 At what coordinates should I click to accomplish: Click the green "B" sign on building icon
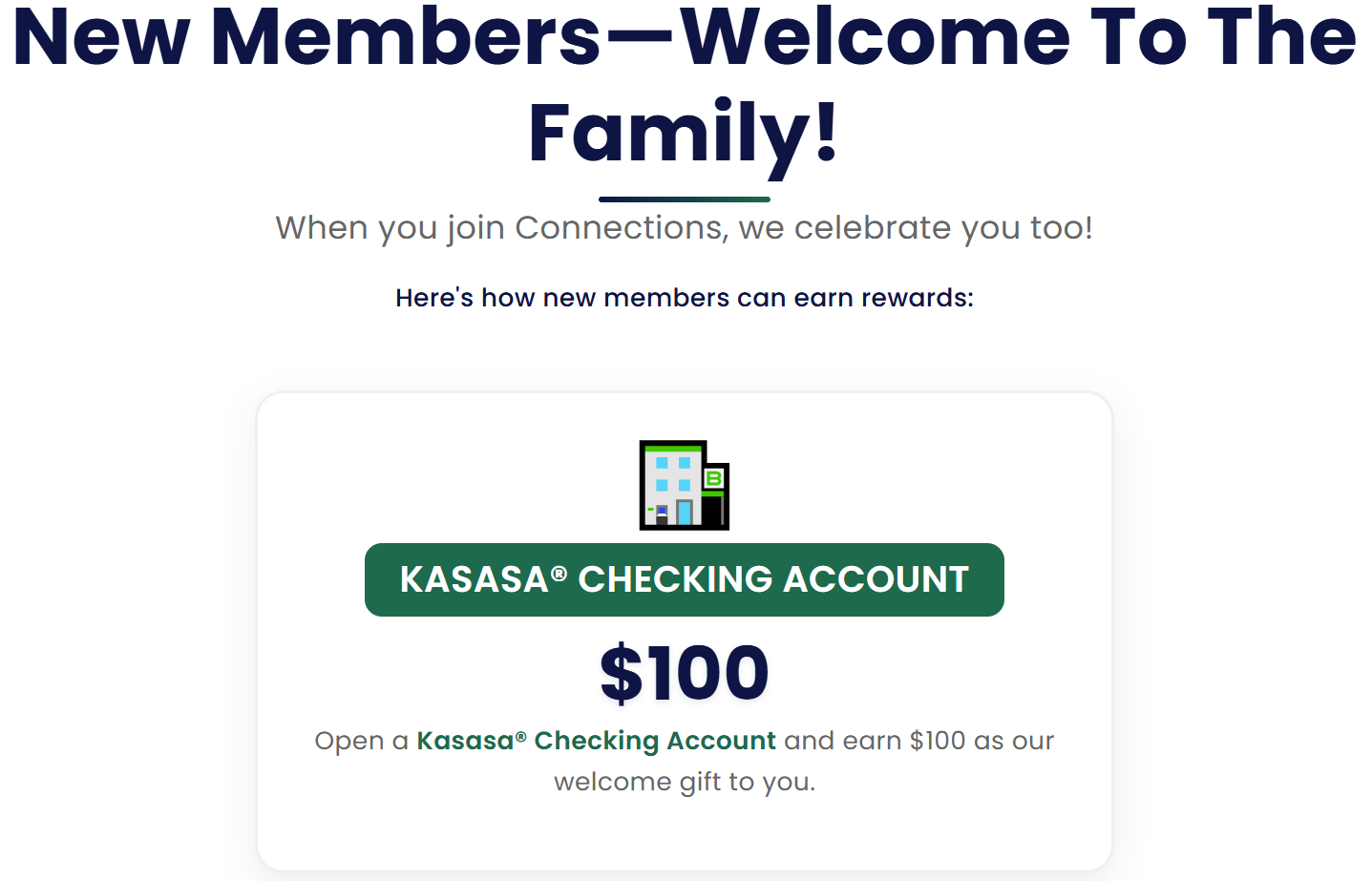pyautogui.click(x=713, y=479)
